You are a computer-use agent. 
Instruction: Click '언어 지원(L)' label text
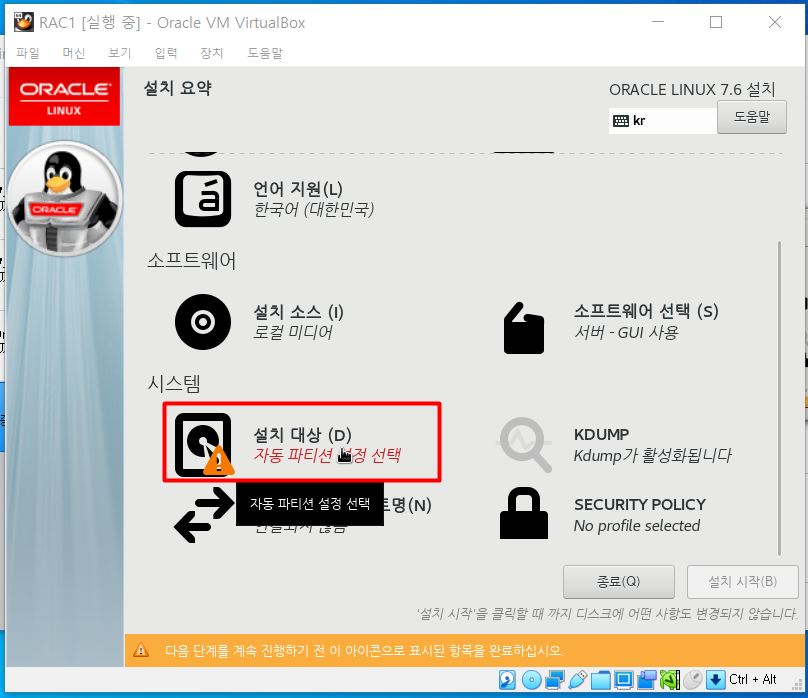pos(298,189)
